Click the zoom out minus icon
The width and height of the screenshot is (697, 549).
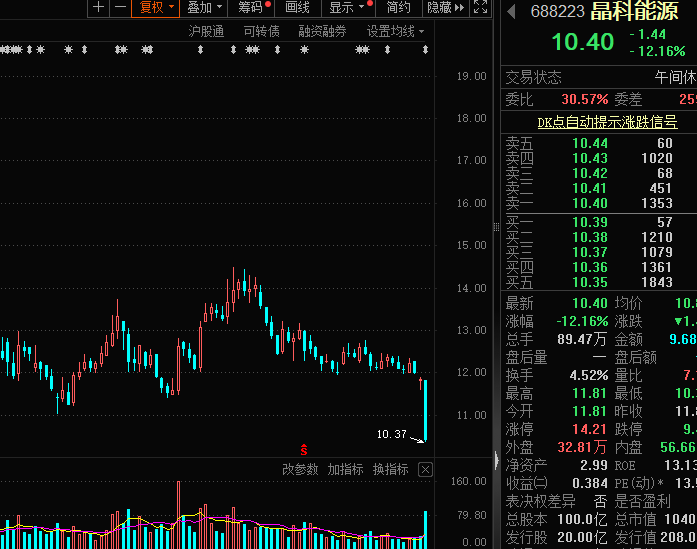[120, 8]
